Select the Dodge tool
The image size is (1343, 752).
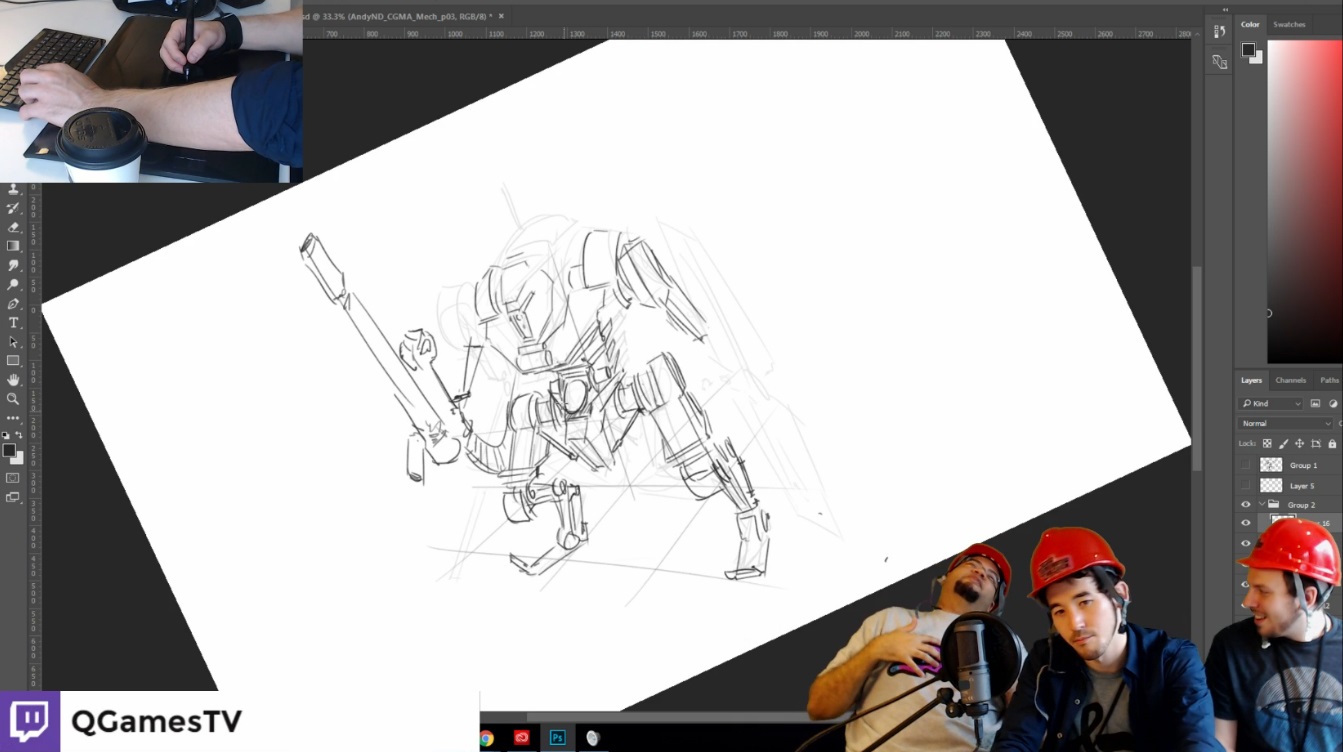click(13, 284)
